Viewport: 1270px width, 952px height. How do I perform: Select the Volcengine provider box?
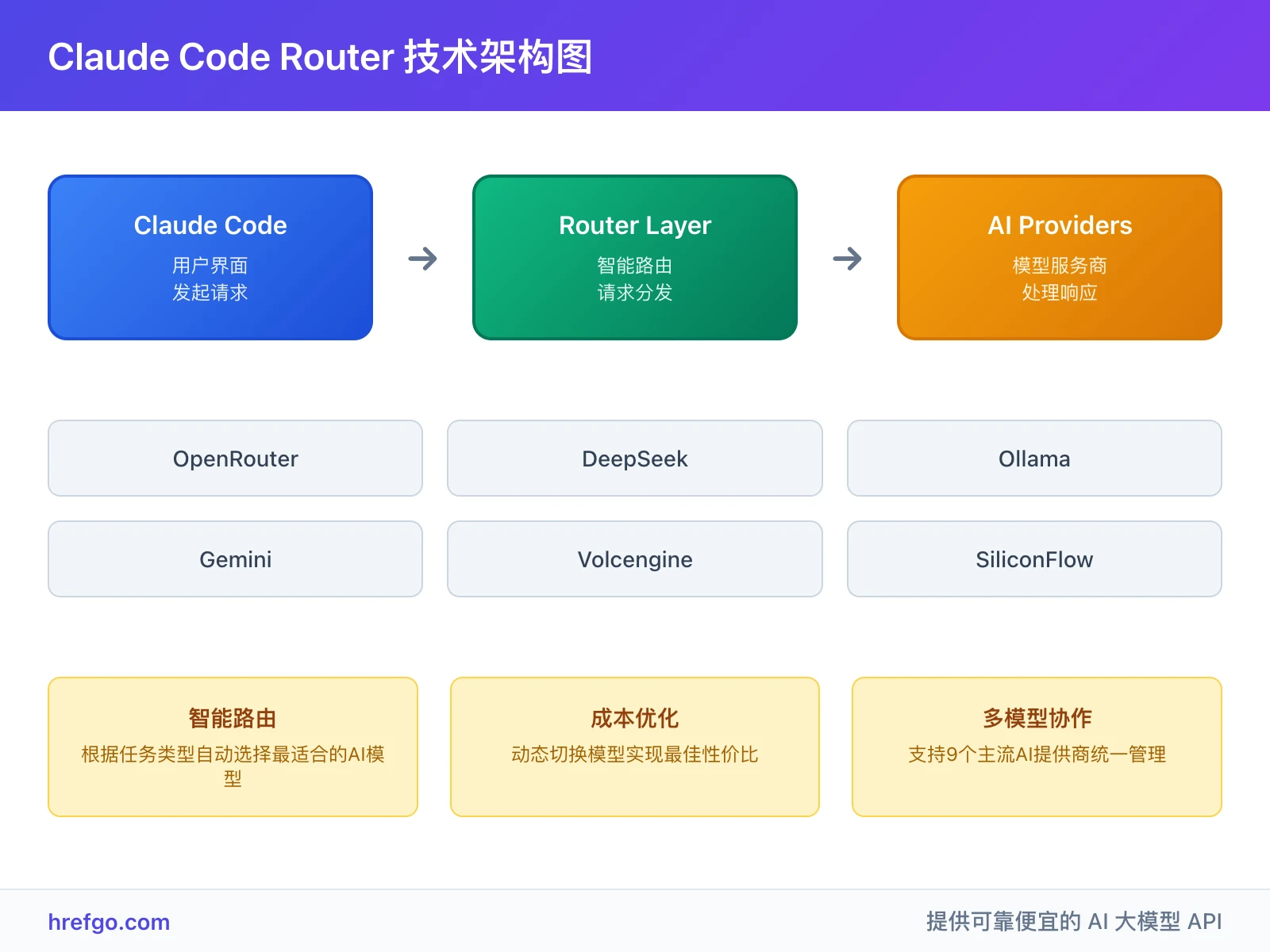635,559
